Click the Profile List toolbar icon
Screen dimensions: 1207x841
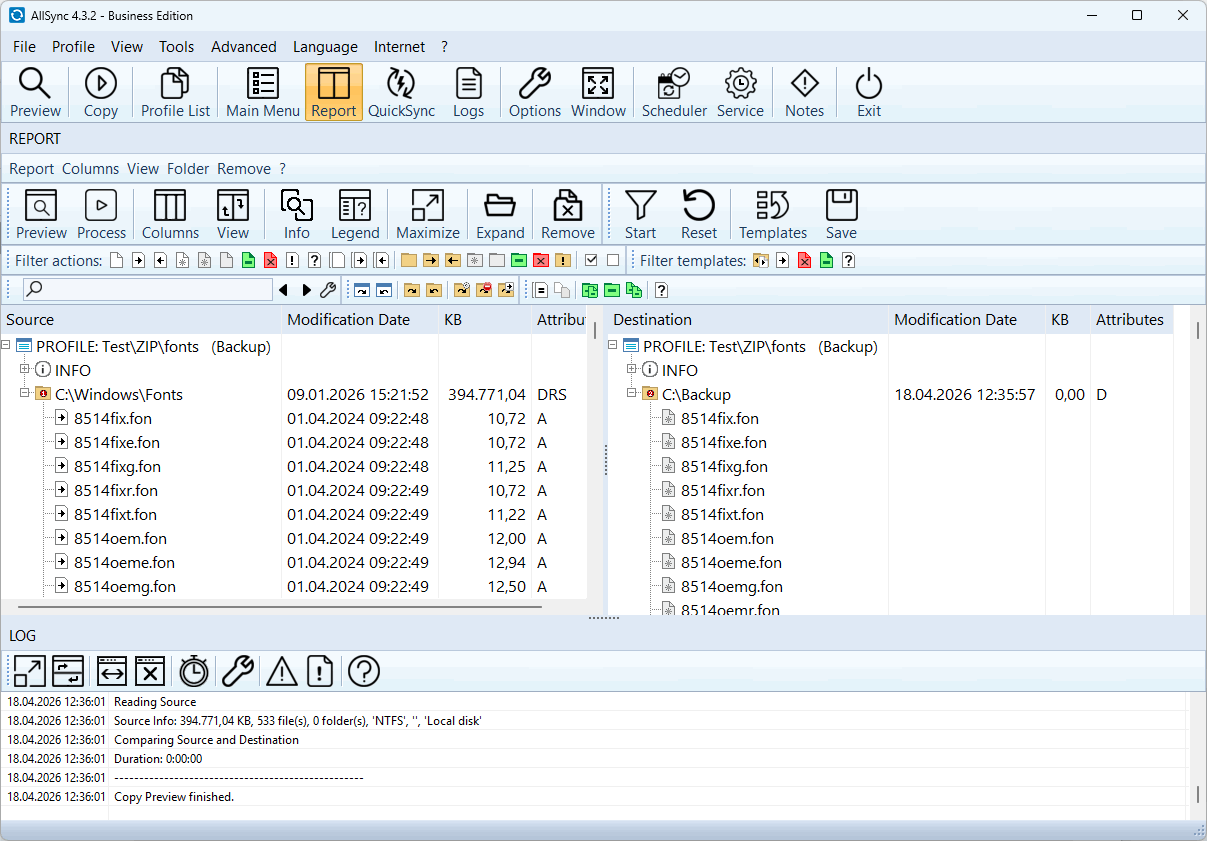175,93
